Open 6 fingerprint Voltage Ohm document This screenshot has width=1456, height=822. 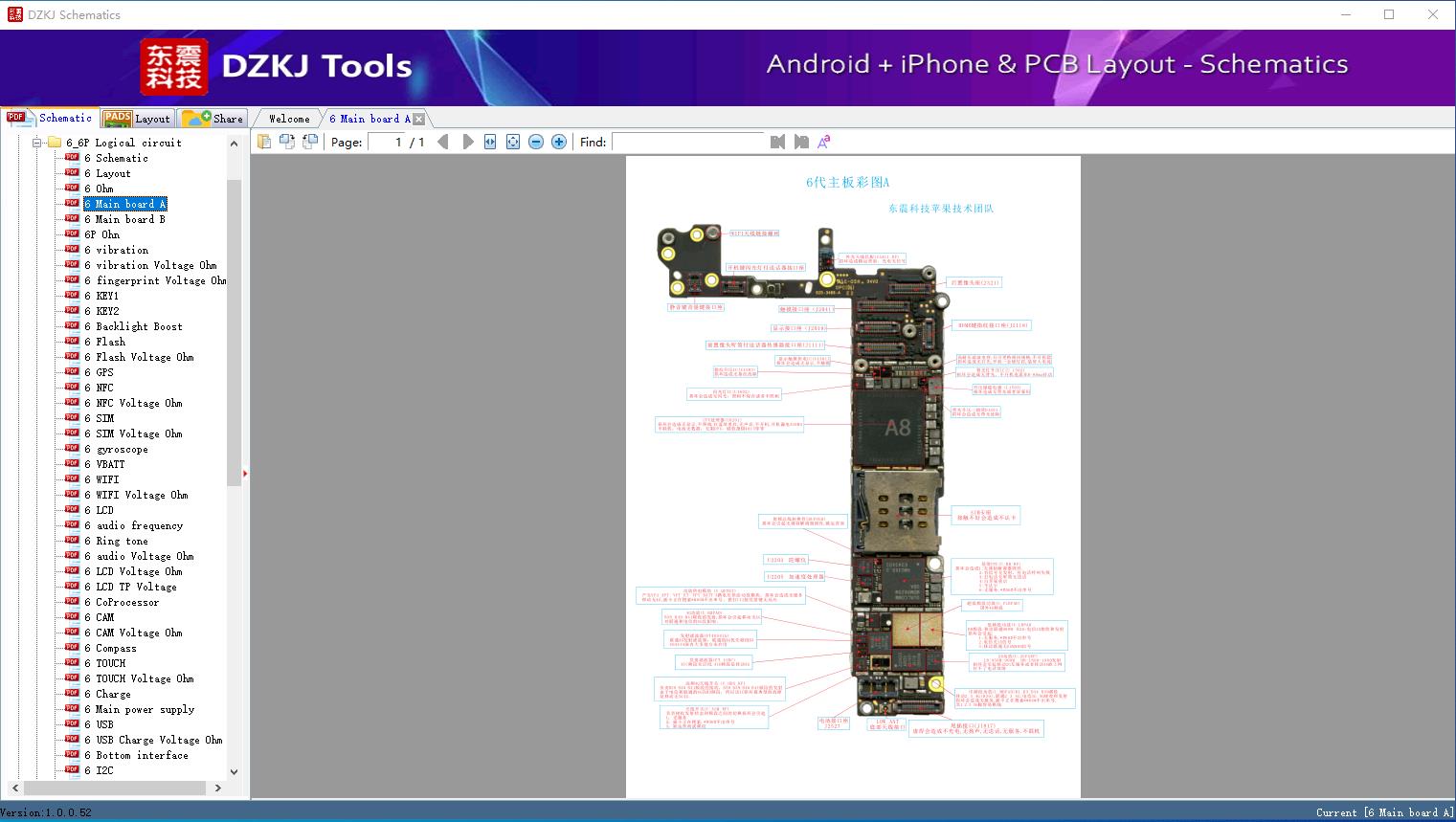click(x=155, y=280)
